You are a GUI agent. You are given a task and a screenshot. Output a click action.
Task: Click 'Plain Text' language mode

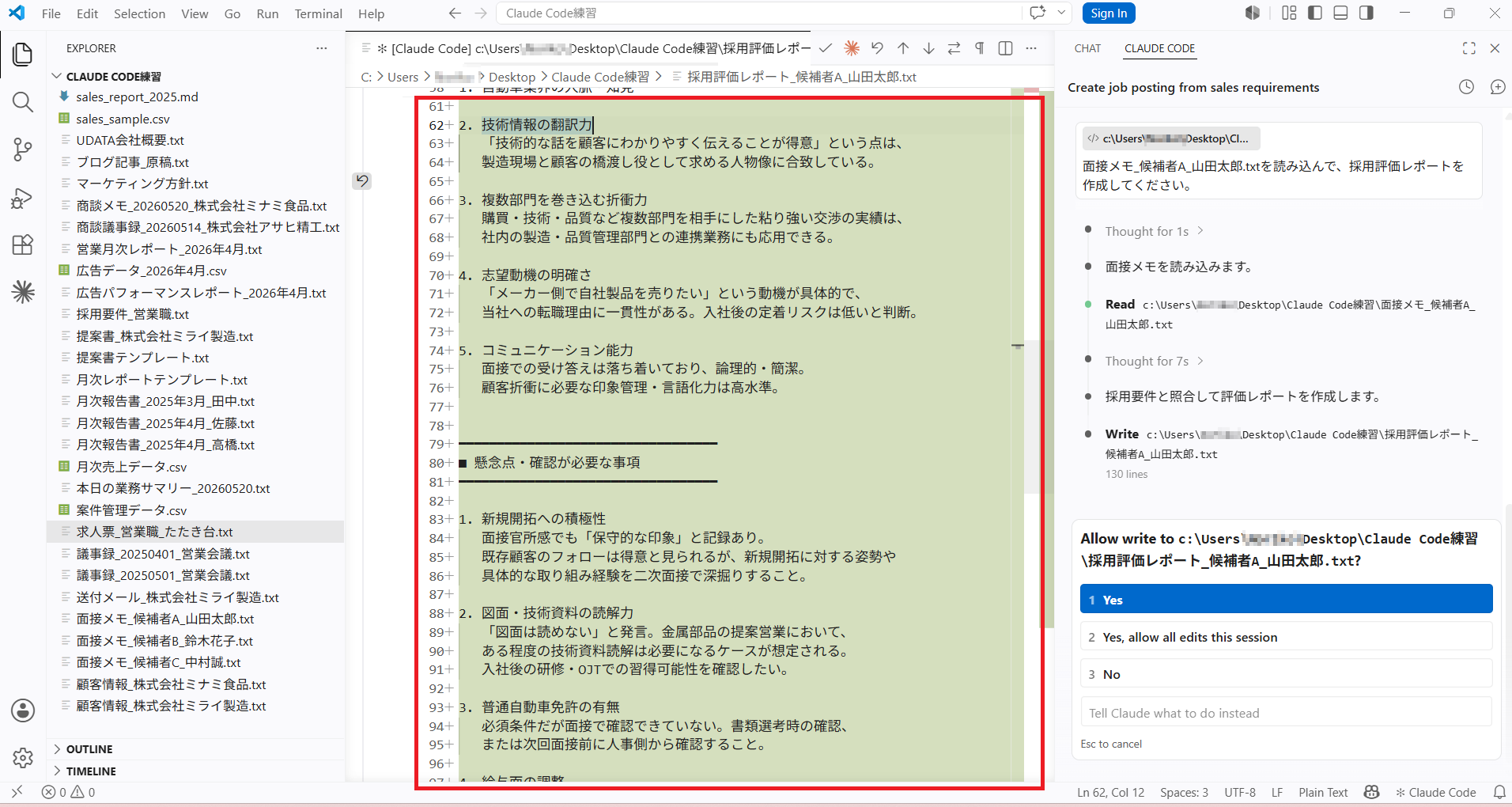(1323, 792)
